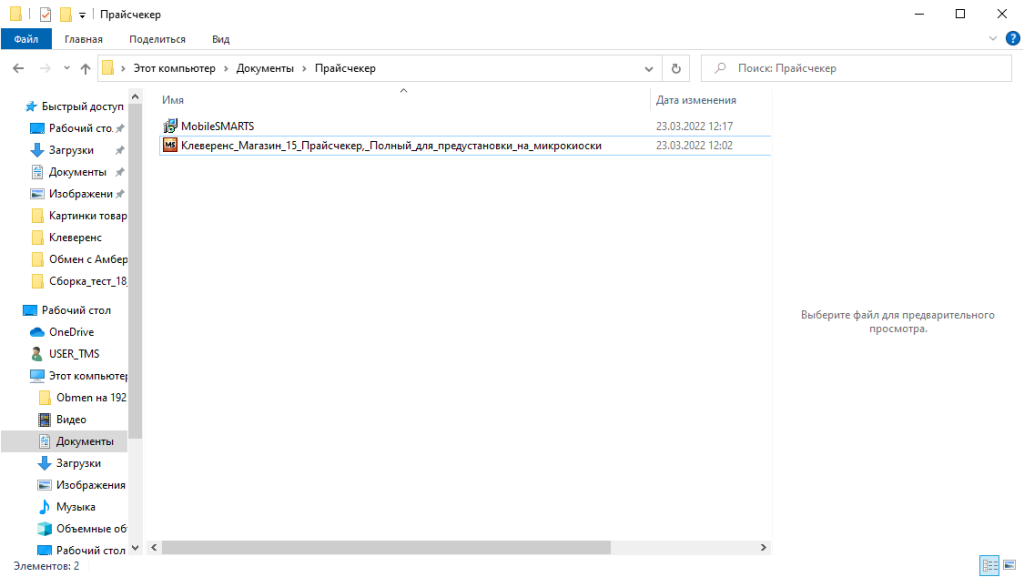1024x577 pixels.
Task: Select pinned Рабочий стол under Quick Access
Action: 80,128
